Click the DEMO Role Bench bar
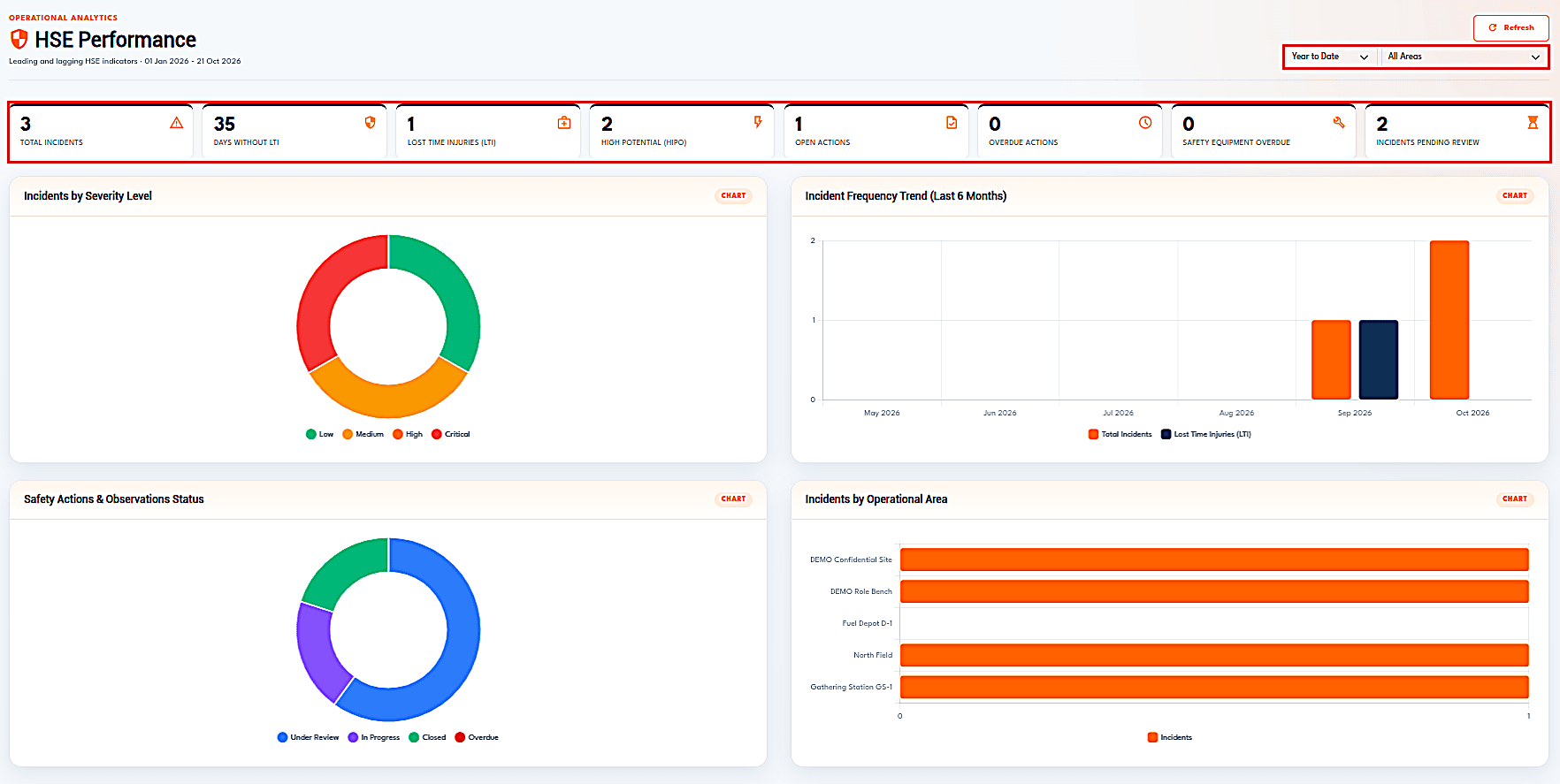 [x=1214, y=591]
